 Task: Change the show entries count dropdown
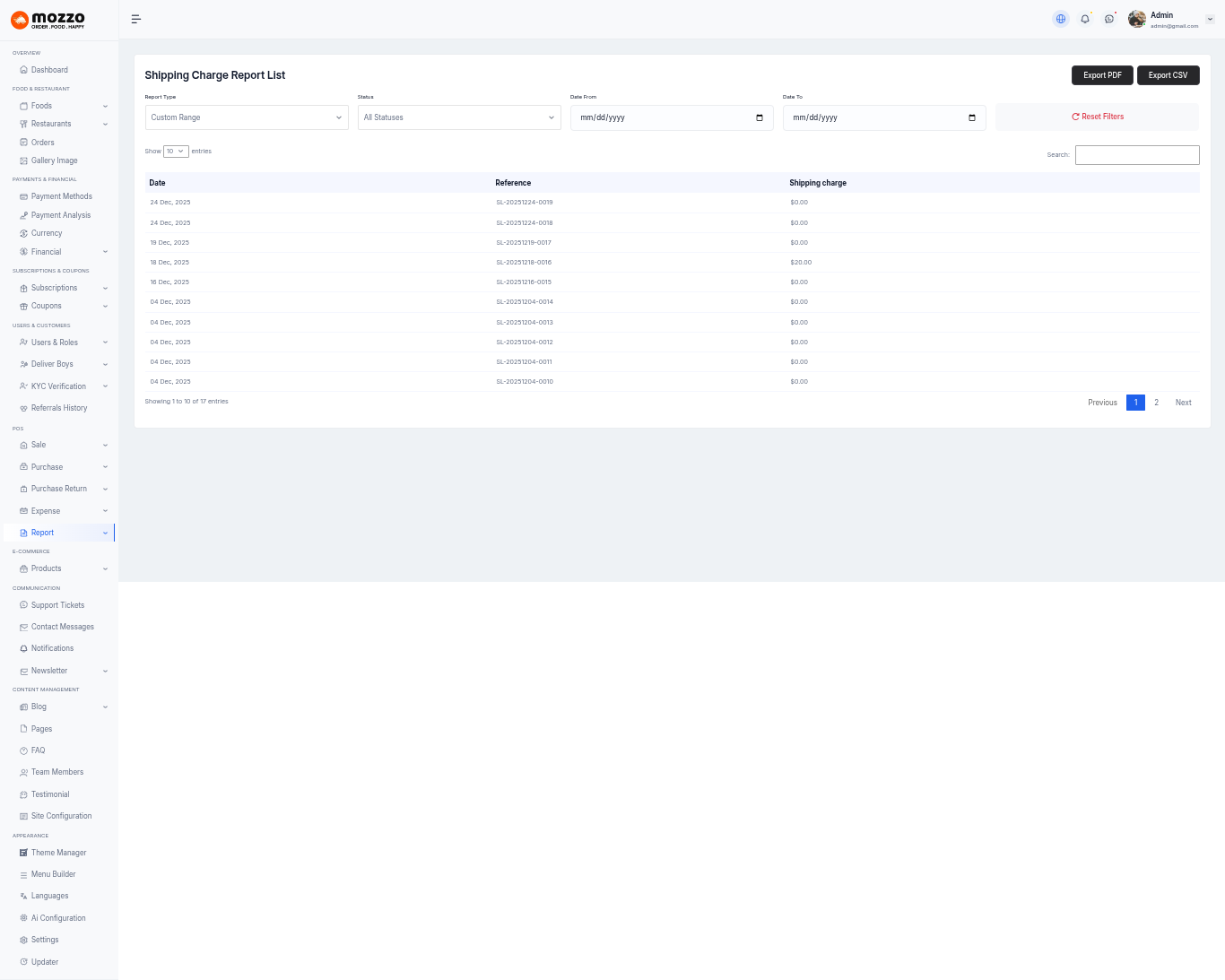click(x=176, y=152)
